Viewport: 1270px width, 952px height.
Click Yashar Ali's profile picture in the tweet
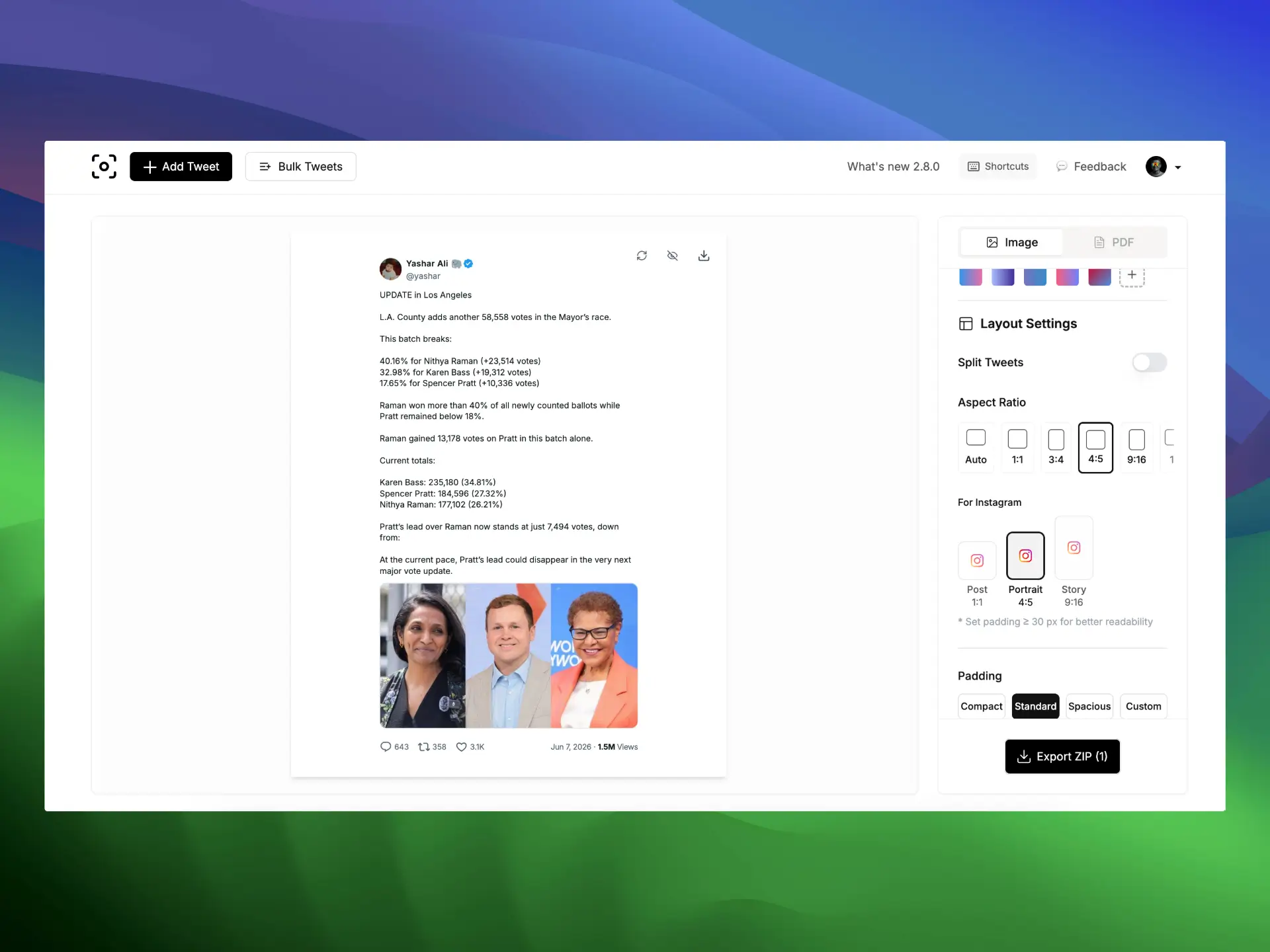point(390,269)
